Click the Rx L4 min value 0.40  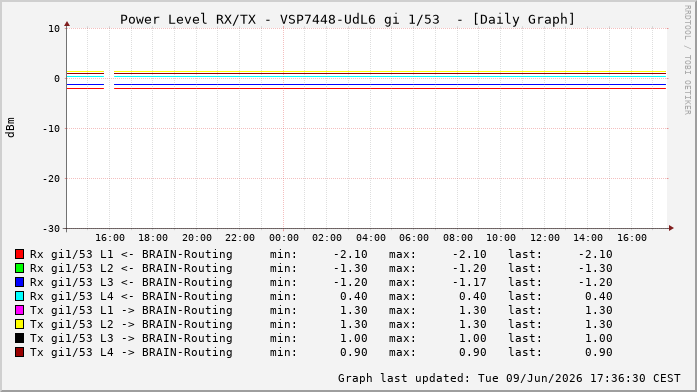[x=354, y=296]
